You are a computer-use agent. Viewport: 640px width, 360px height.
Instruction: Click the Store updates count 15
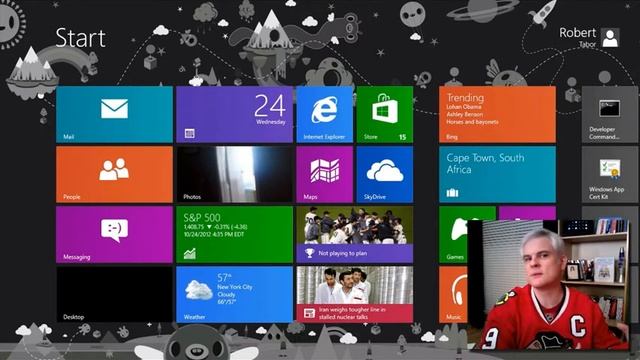[x=402, y=137]
